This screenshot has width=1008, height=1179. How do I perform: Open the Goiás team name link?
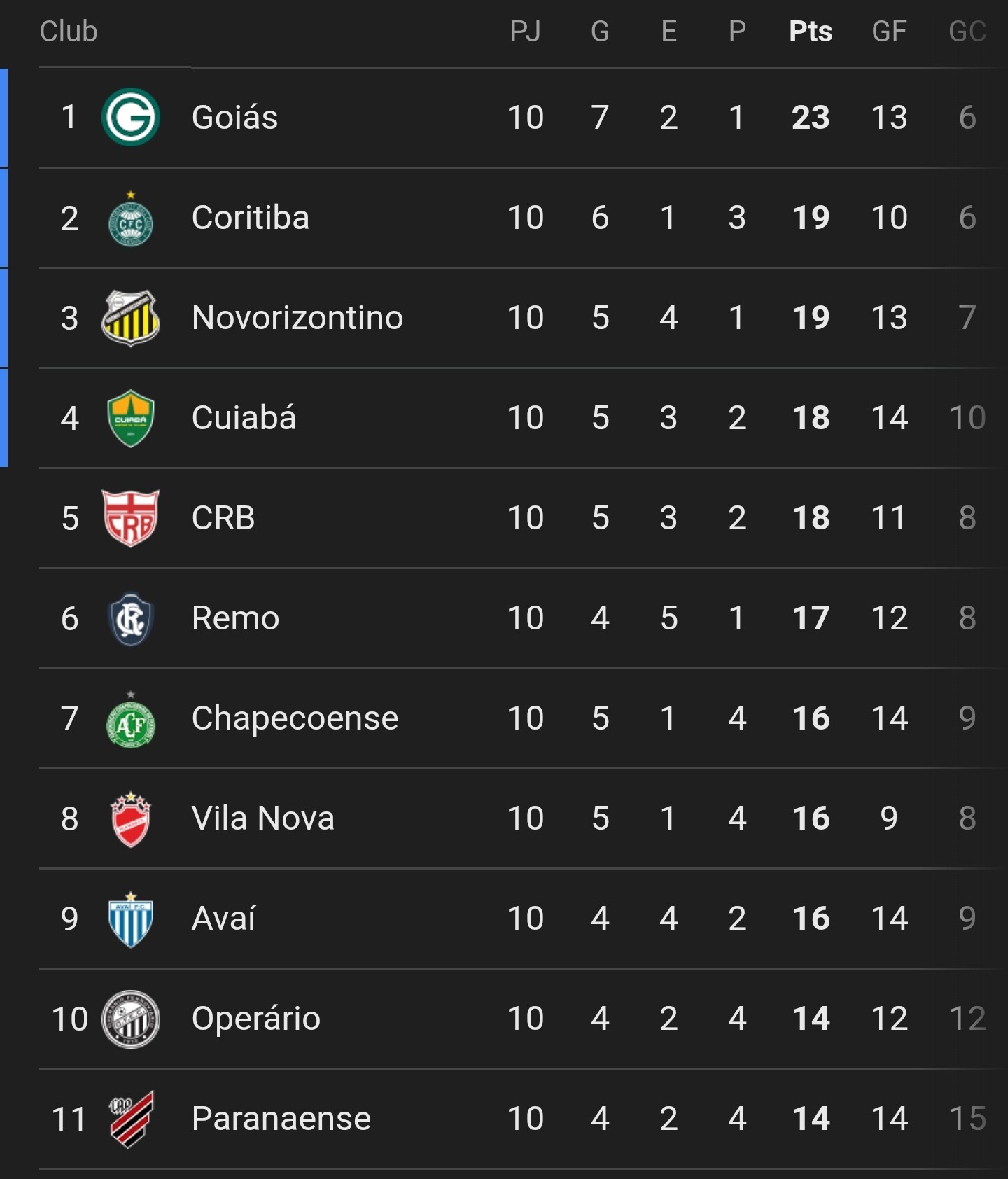[235, 117]
